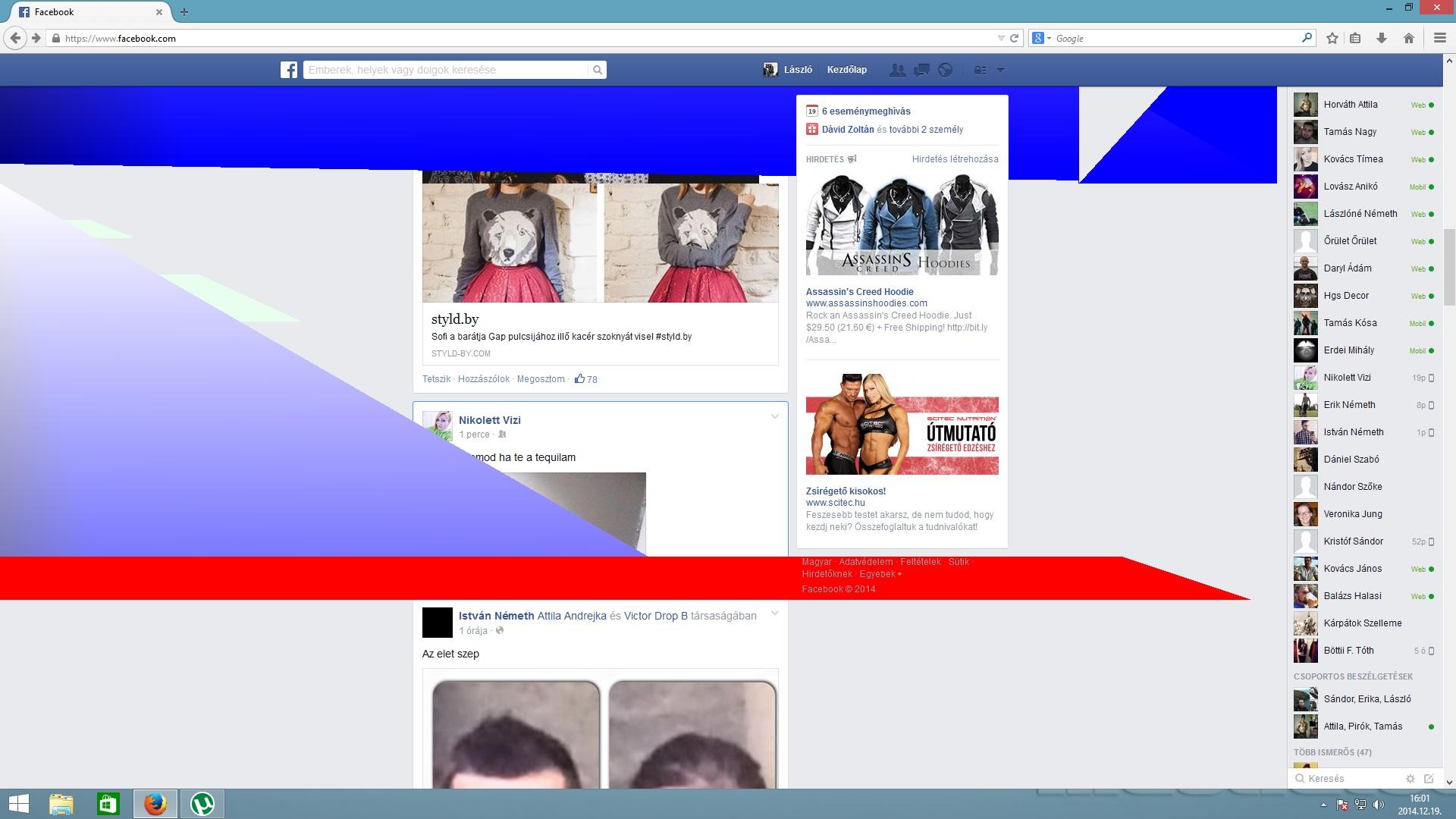1456x819 pixels.
Task: Open the notifications globe icon
Action: coord(945,70)
